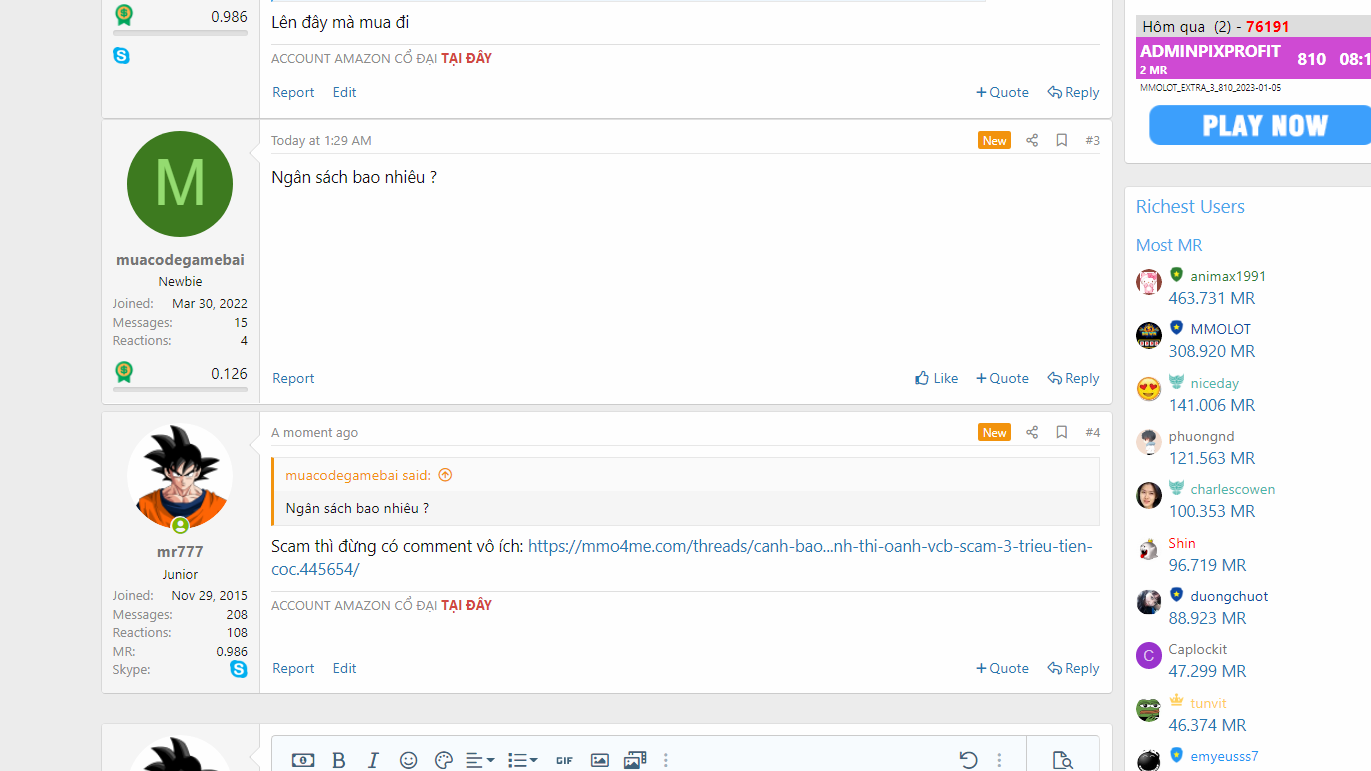
Task: Click the insert image icon
Action: tap(600, 760)
